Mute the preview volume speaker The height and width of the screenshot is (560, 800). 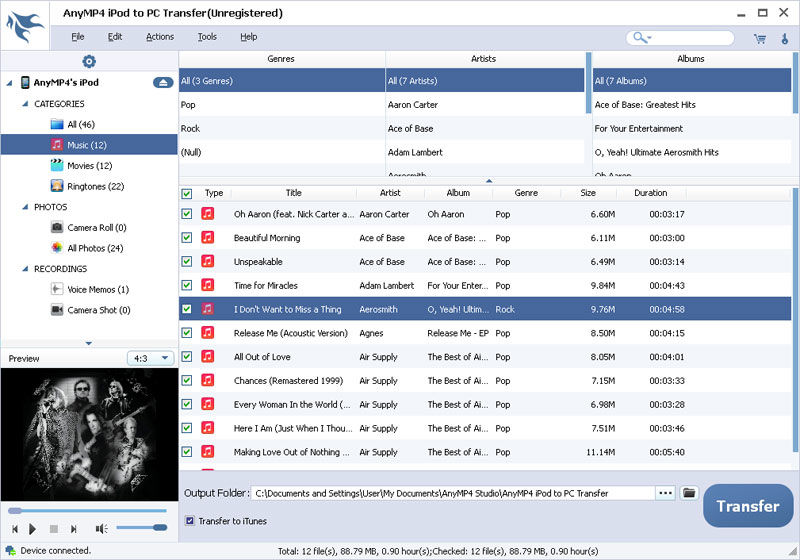[x=101, y=529]
